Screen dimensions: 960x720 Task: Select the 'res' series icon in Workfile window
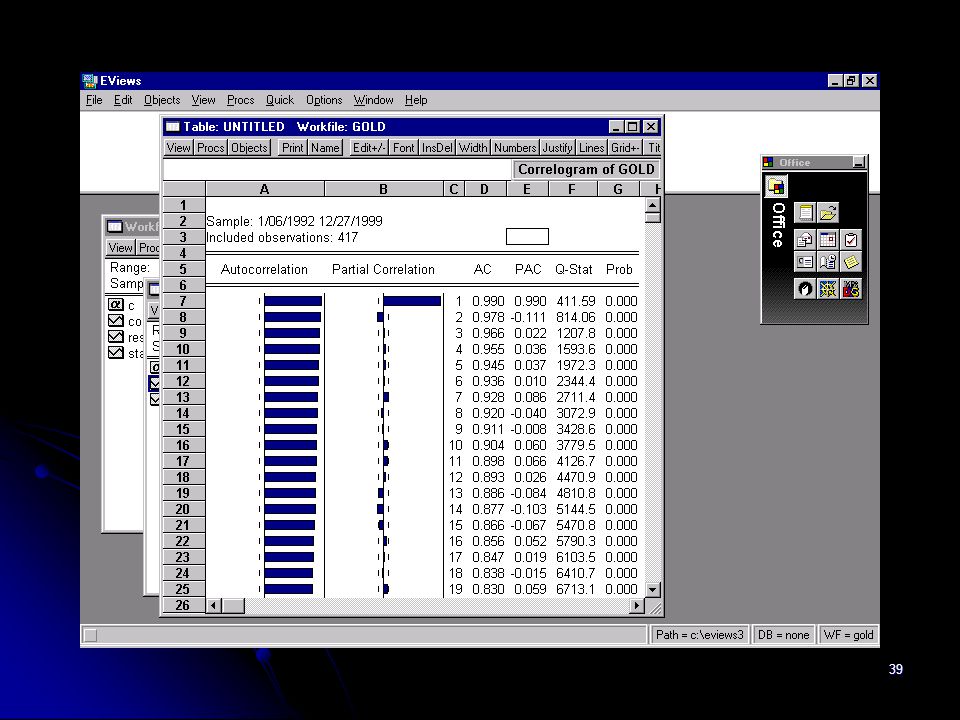[x=116, y=337]
